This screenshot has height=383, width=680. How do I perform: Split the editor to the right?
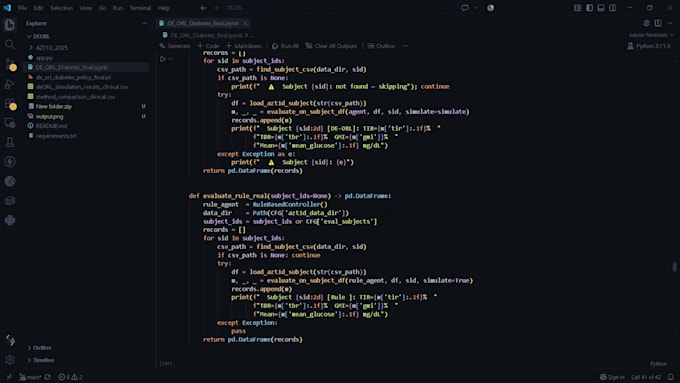658,23
